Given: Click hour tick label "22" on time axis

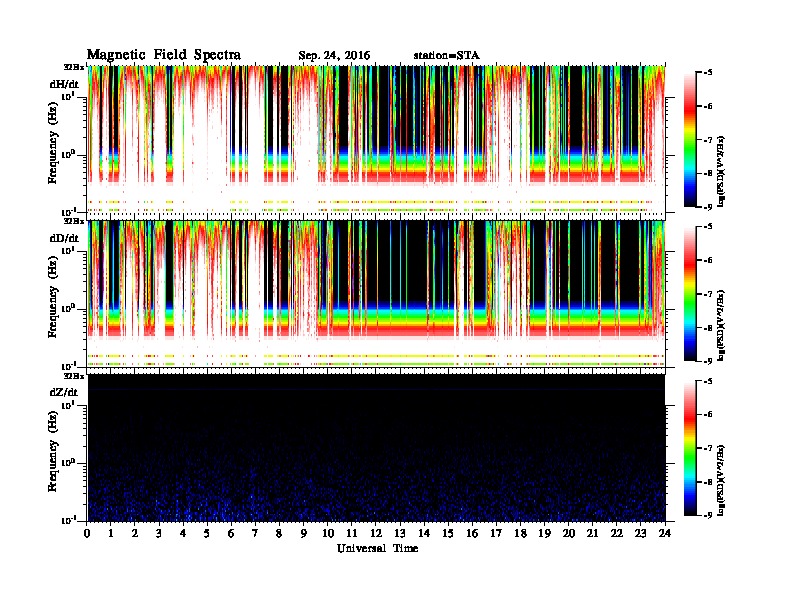Looking at the screenshot, I should coord(617,533).
